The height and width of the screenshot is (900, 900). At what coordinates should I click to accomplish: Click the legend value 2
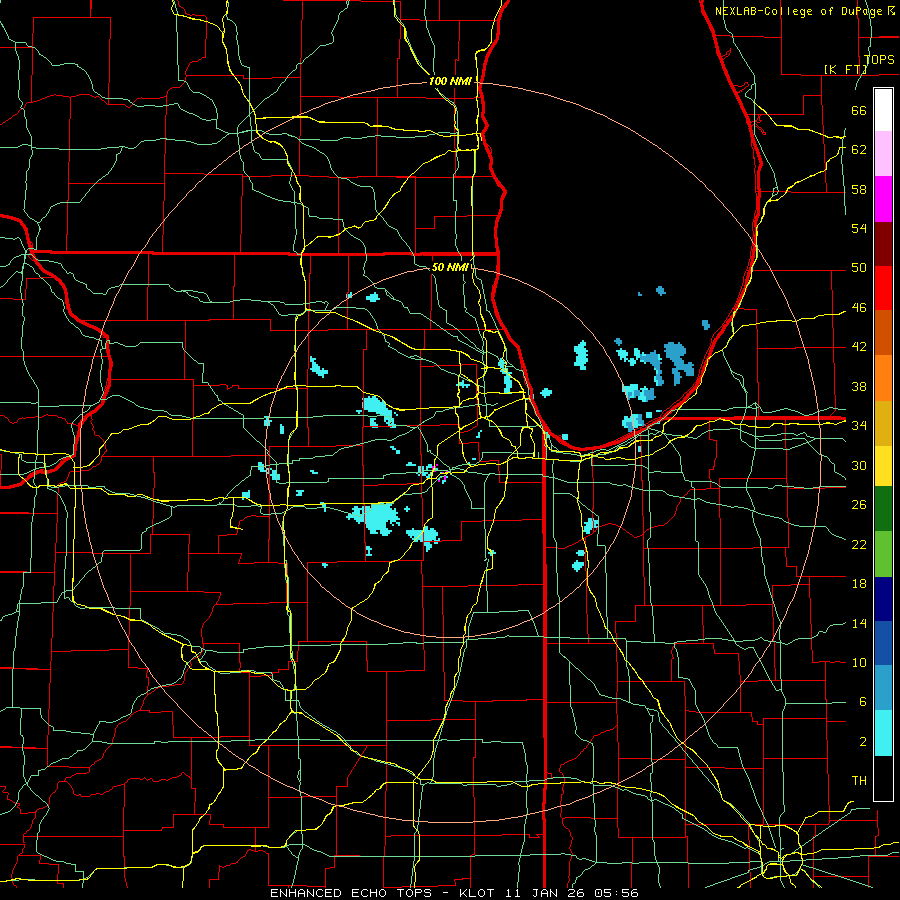(x=863, y=742)
